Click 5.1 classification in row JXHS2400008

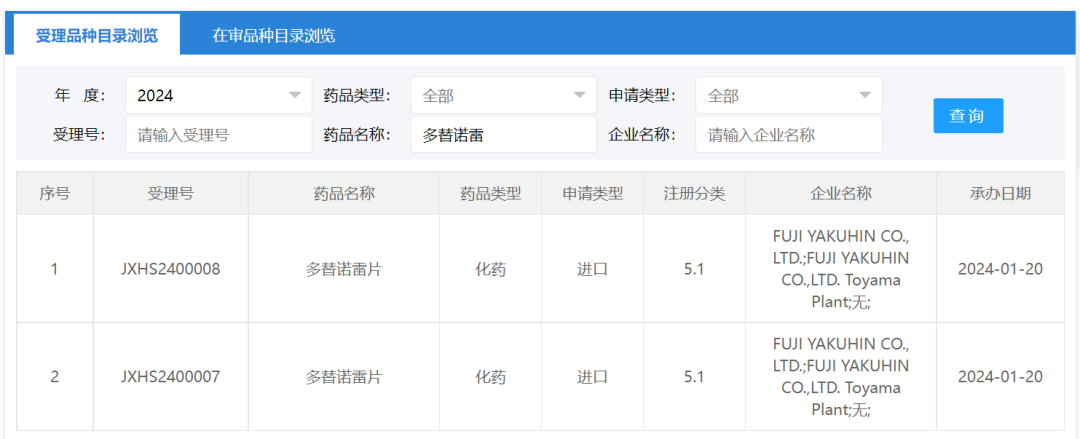[x=694, y=269]
